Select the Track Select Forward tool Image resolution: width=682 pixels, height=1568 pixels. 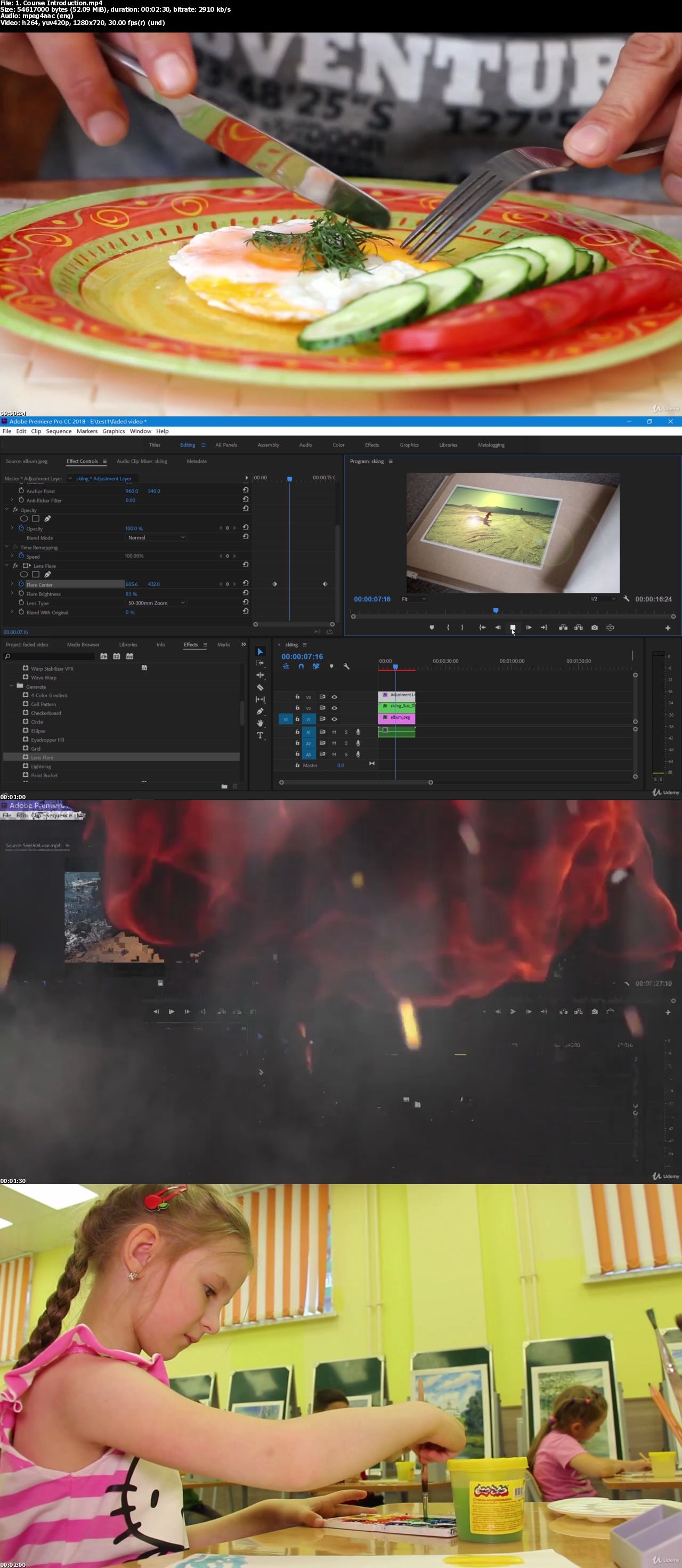point(261,663)
